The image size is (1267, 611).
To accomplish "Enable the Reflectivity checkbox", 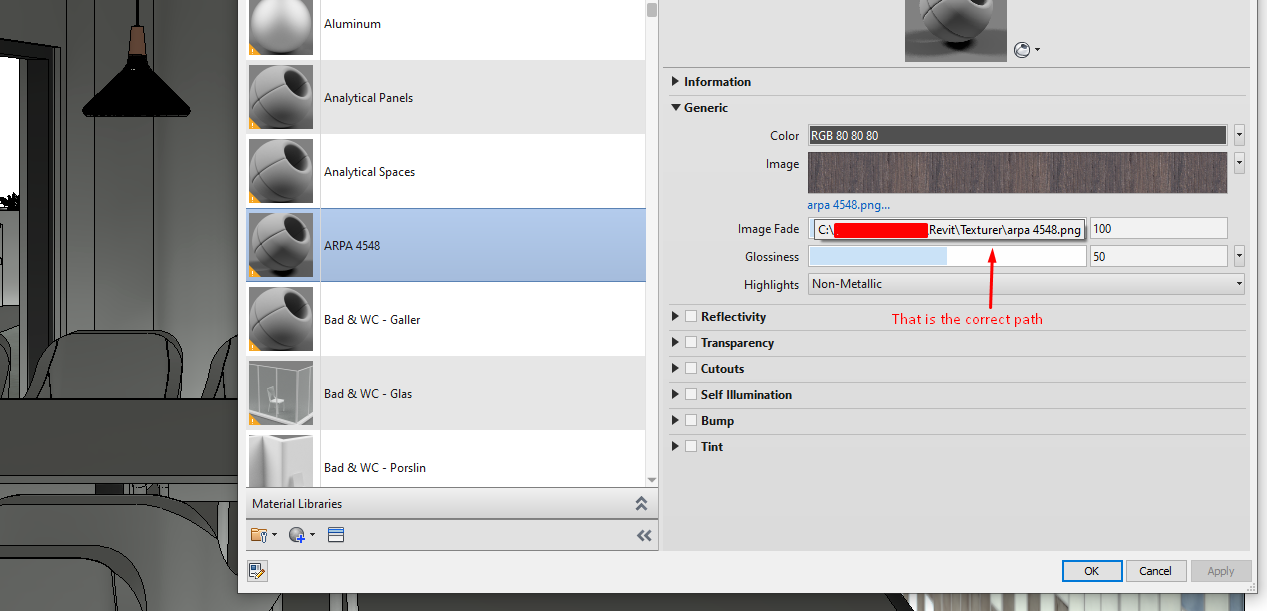I will [691, 317].
